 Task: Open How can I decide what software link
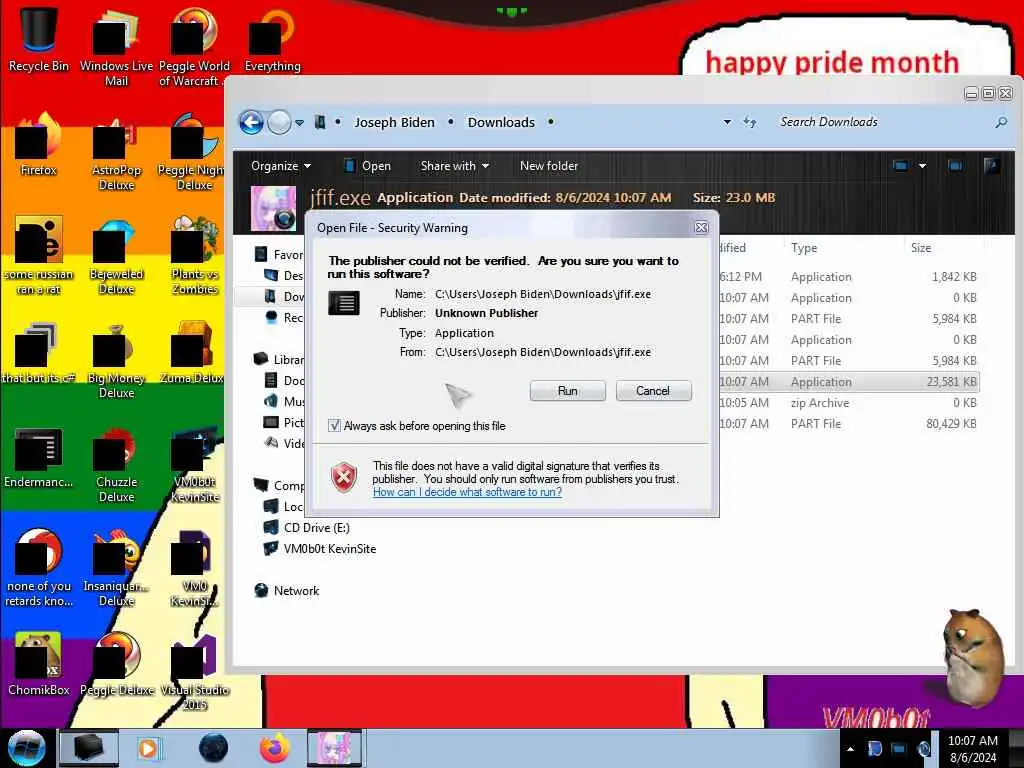pyautogui.click(x=467, y=492)
